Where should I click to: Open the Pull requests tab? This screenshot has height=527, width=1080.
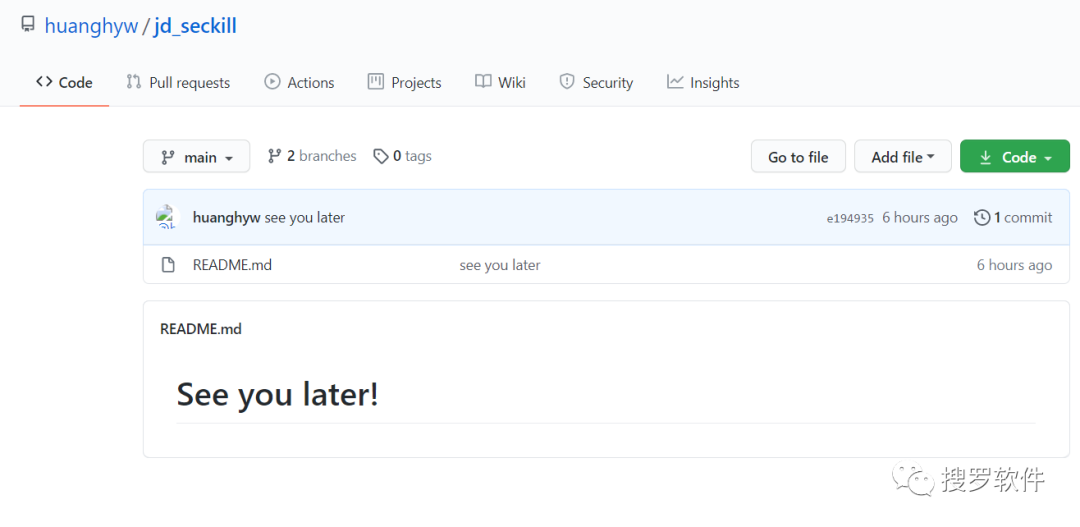click(x=178, y=83)
